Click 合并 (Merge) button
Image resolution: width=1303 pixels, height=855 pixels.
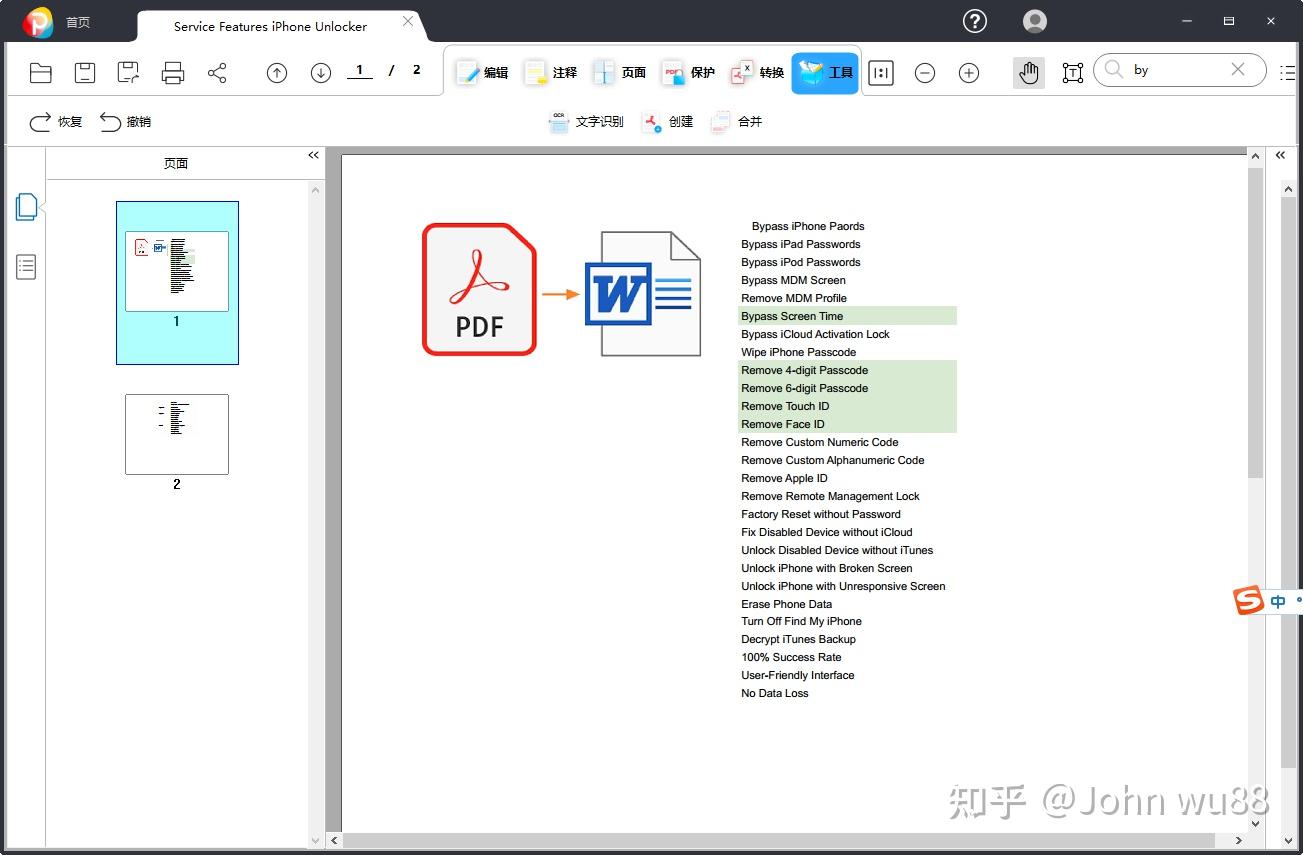pyautogui.click(x=736, y=122)
